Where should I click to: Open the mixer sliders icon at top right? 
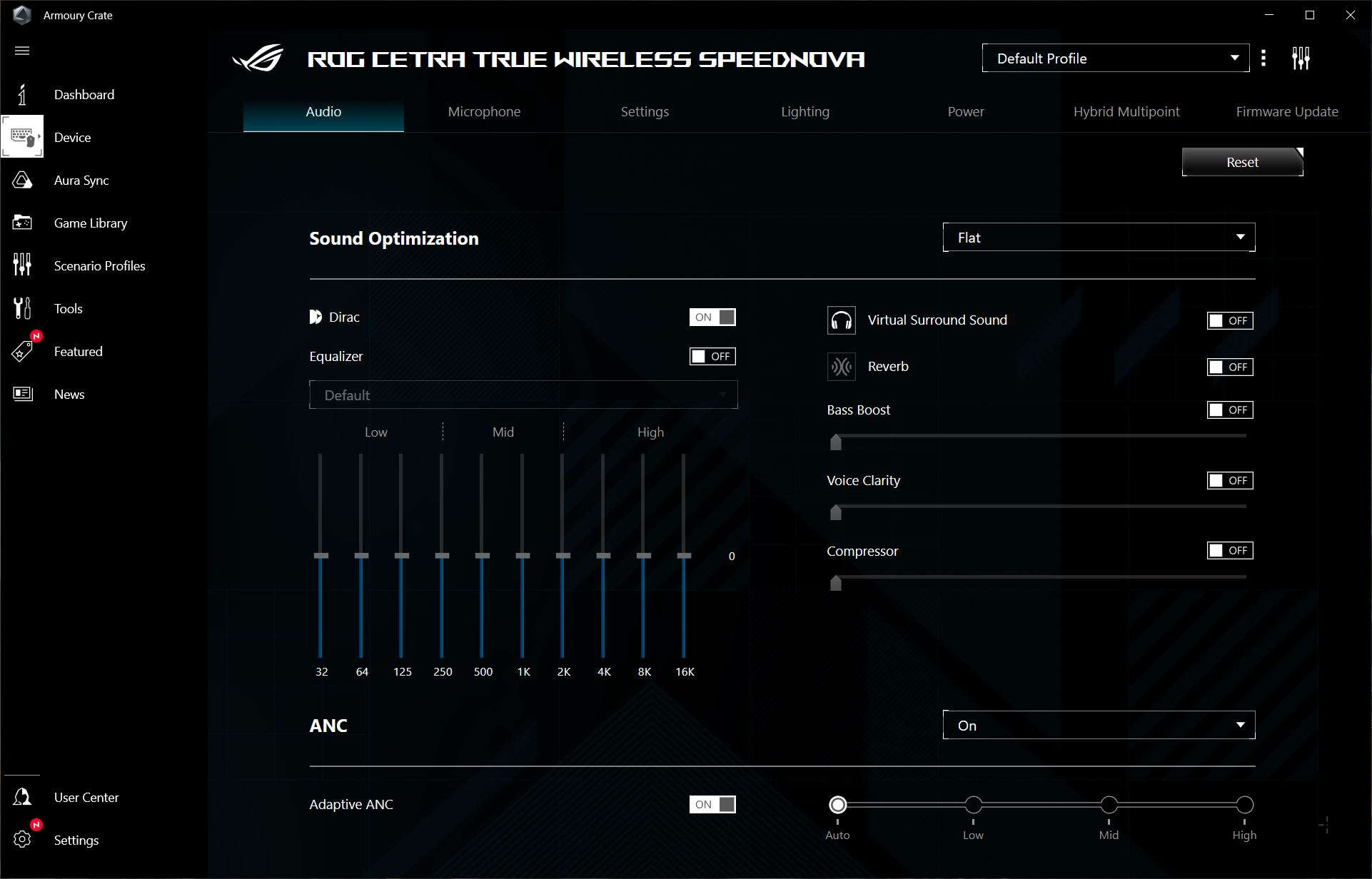1301,58
